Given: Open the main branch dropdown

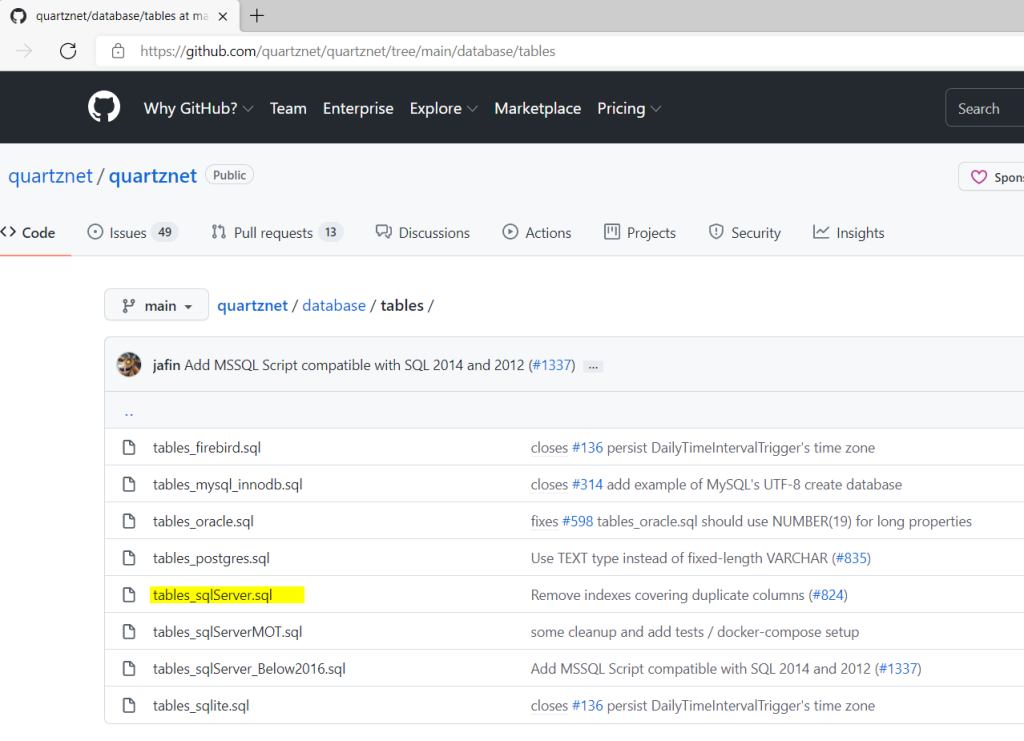Looking at the screenshot, I should tap(156, 305).
